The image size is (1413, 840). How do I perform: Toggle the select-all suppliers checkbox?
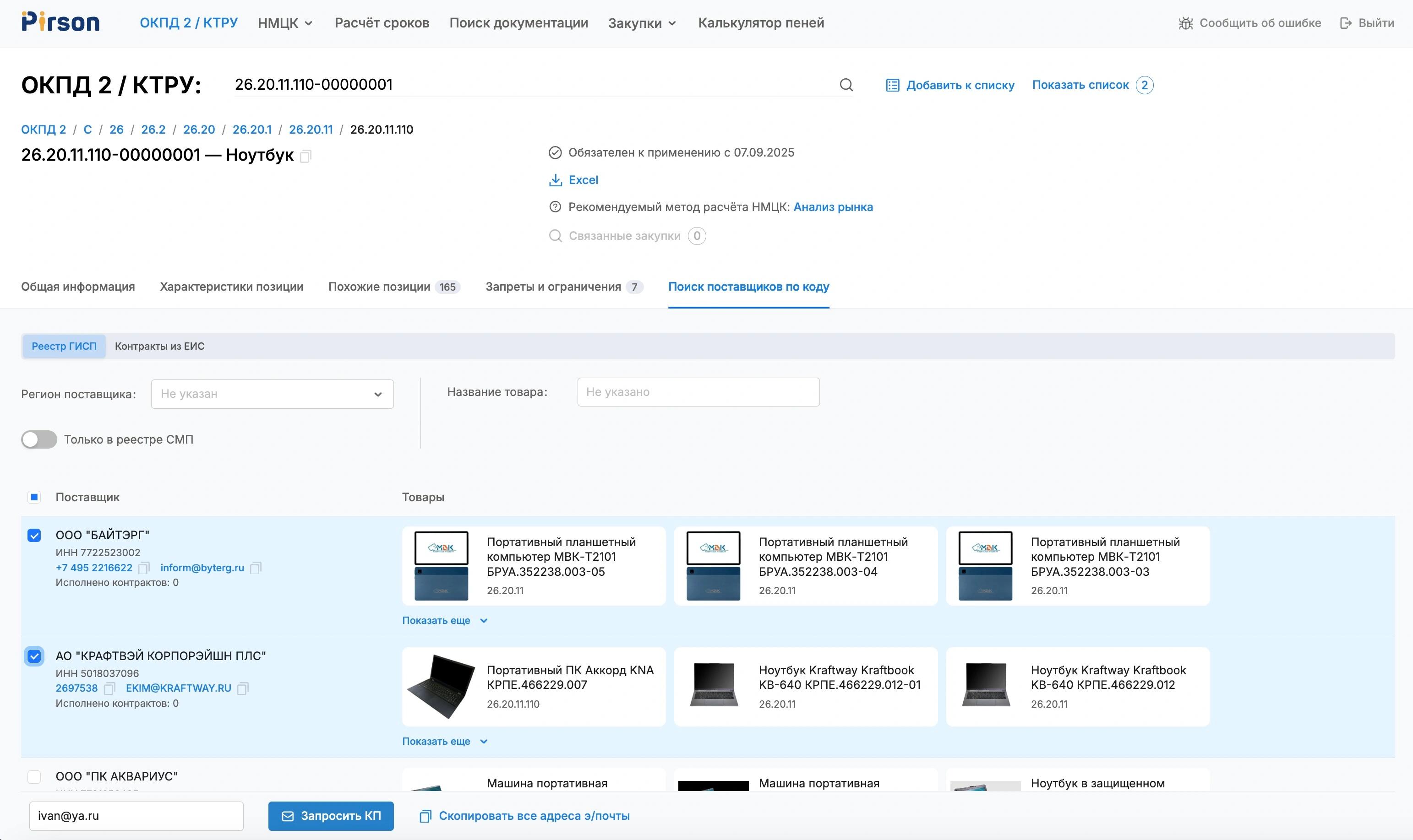34,497
